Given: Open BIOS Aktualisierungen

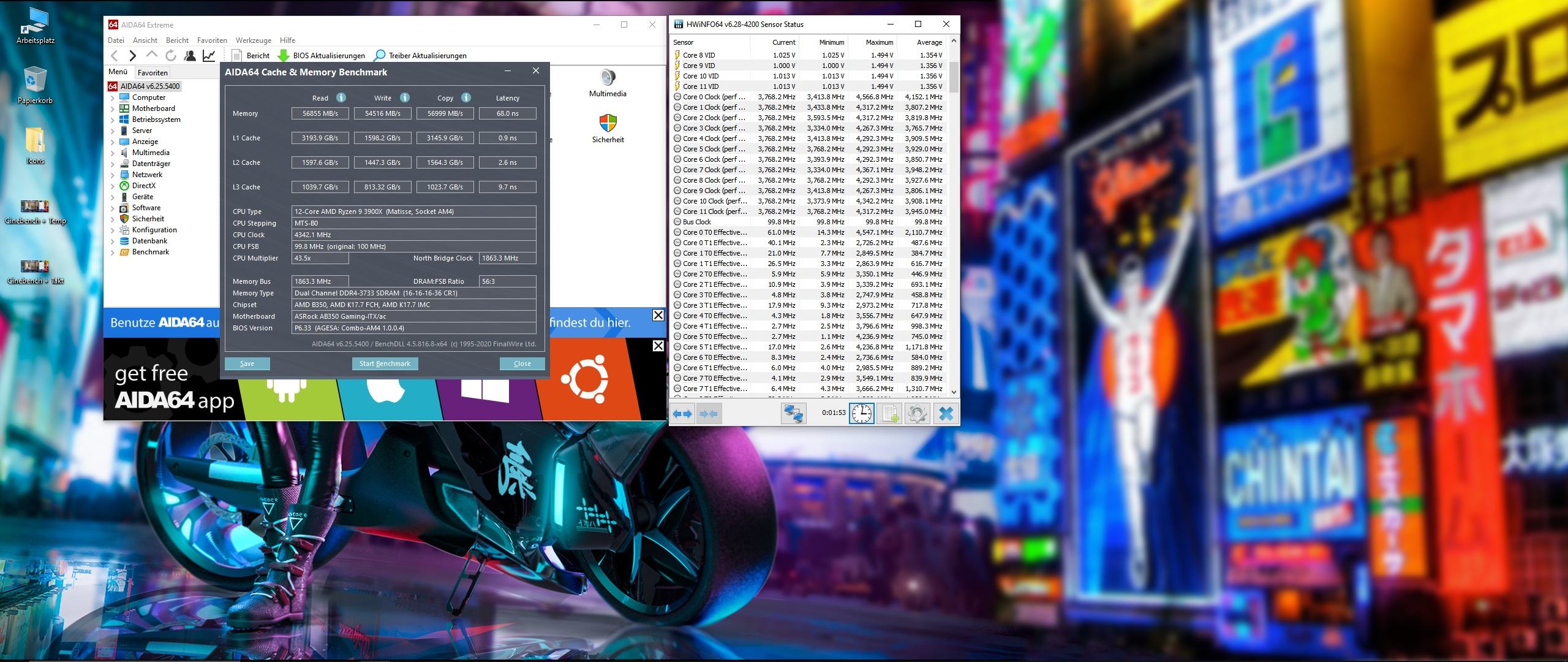Looking at the screenshot, I should click(x=322, y=56).
